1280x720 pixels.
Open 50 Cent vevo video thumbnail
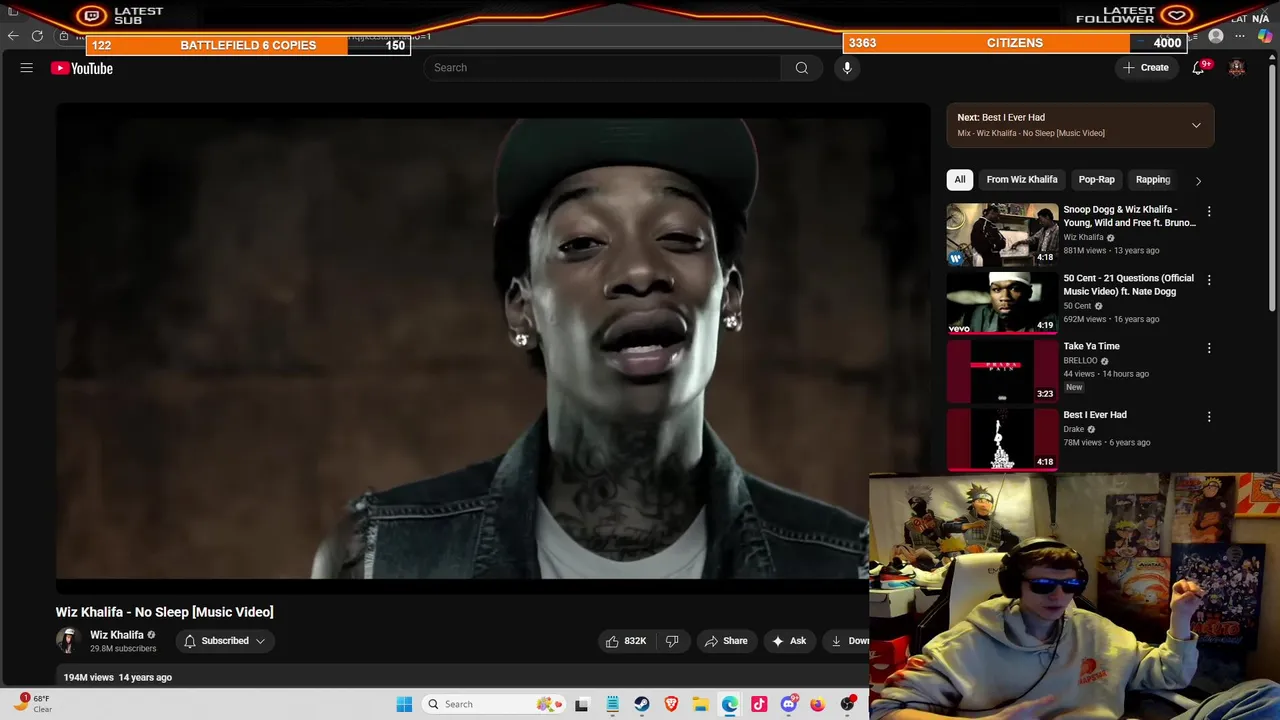coord(1002,302)
